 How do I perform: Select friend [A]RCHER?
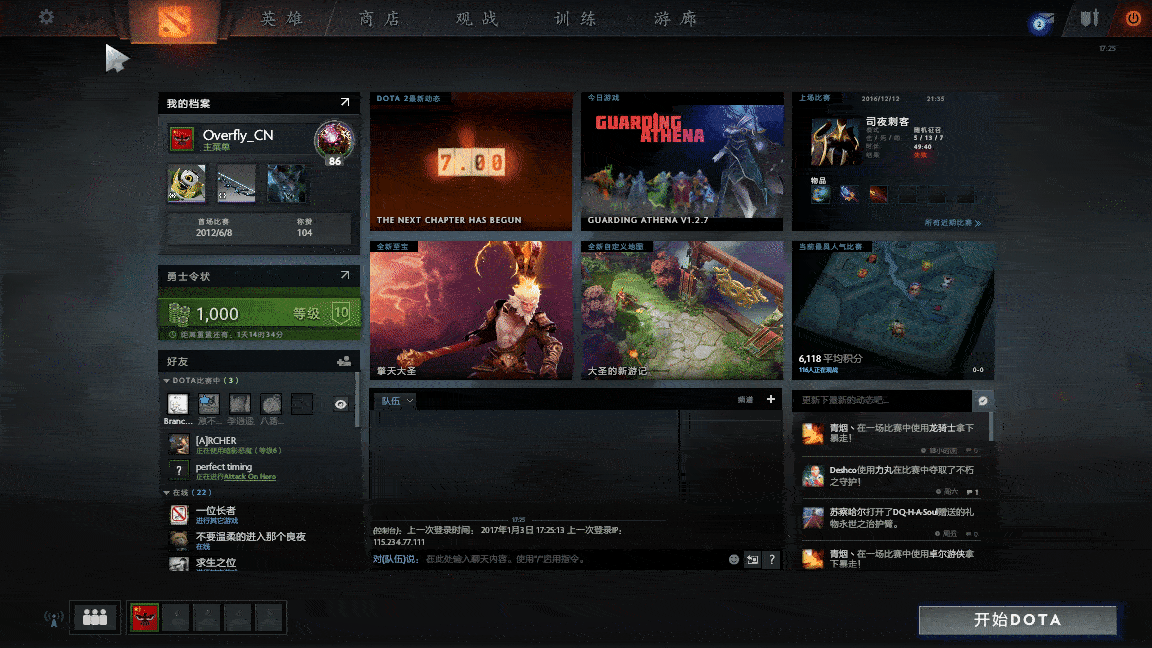(x=260, y=444)
